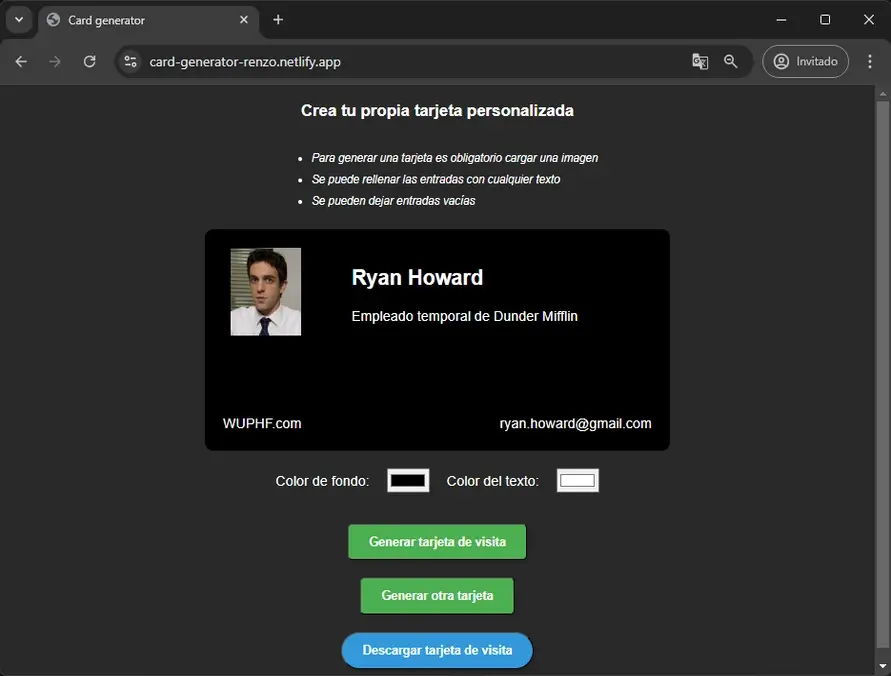Click the WUPHF.com text on card
The image size is (891, 676).
pos(262,423)
